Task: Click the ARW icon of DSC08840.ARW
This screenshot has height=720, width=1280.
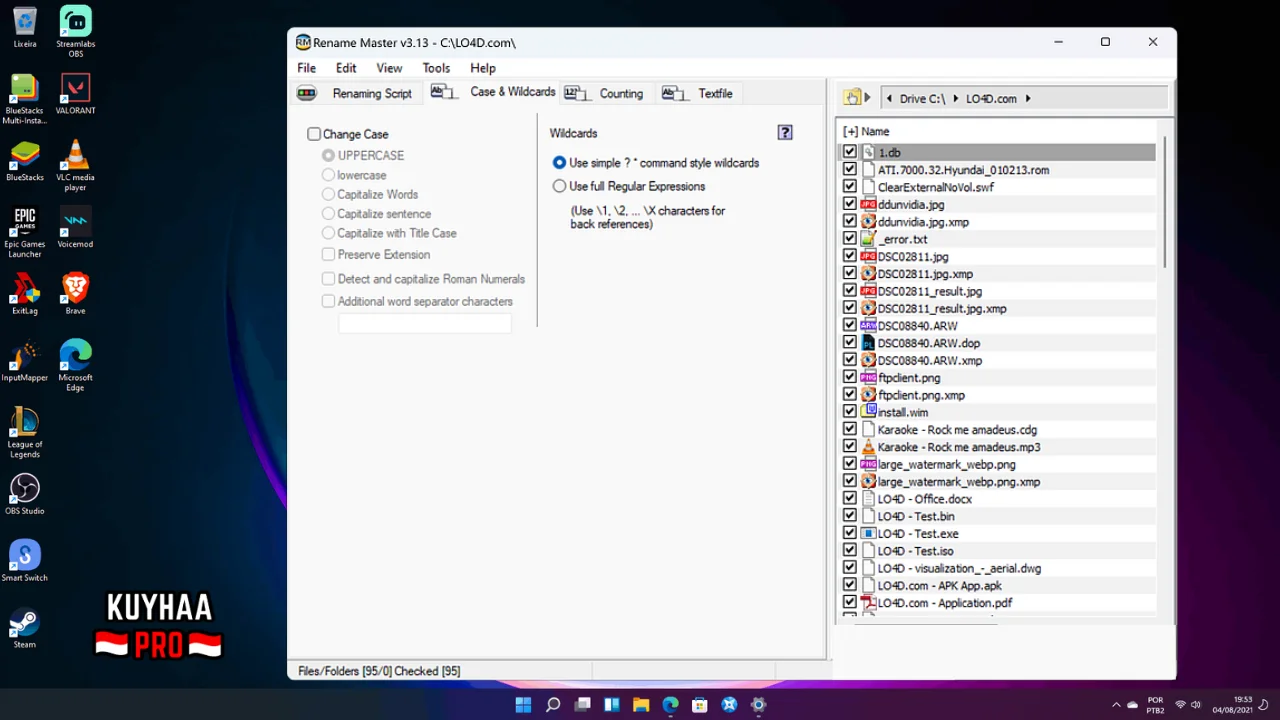Action: coord(868,326)
